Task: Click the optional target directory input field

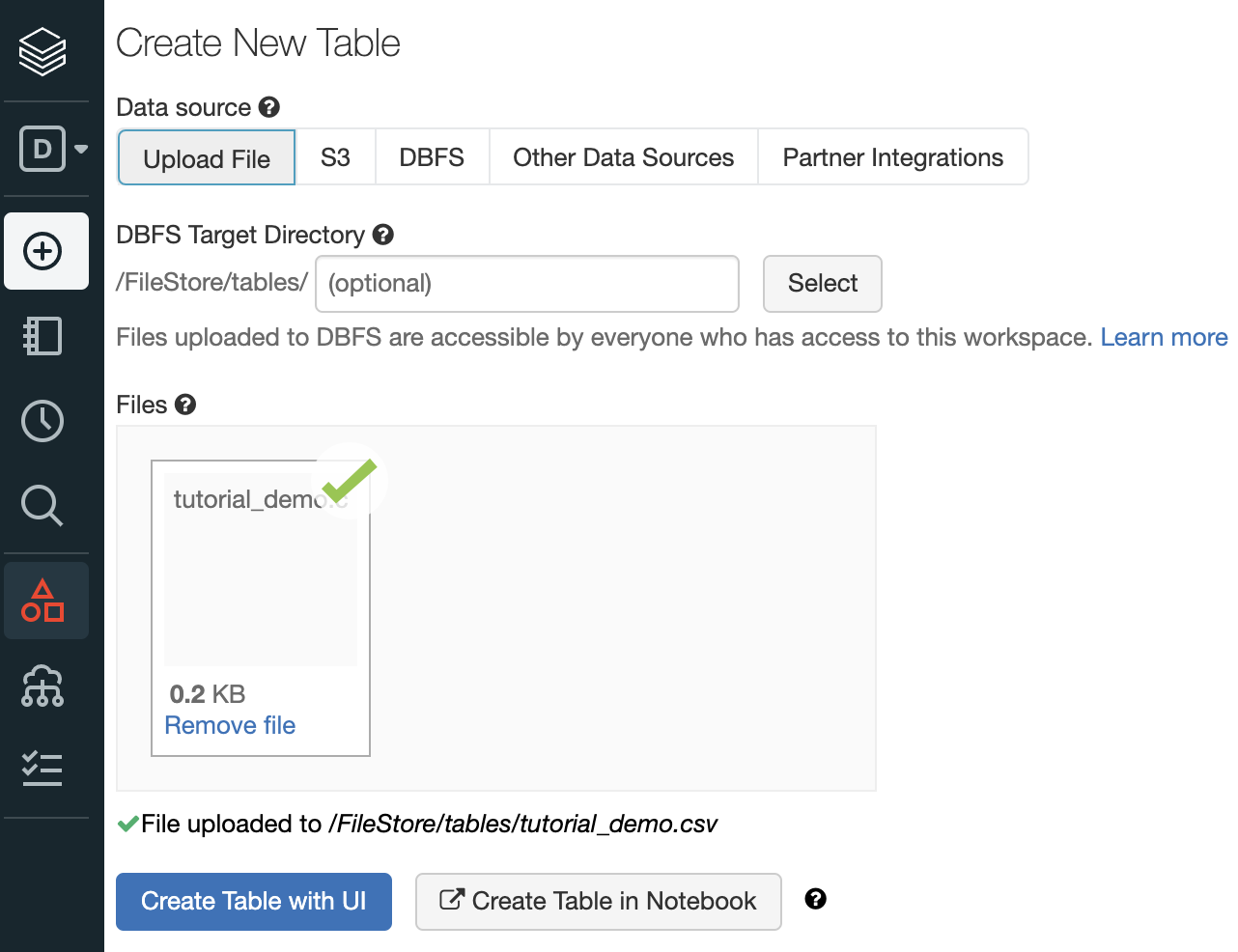Action: 526,284
